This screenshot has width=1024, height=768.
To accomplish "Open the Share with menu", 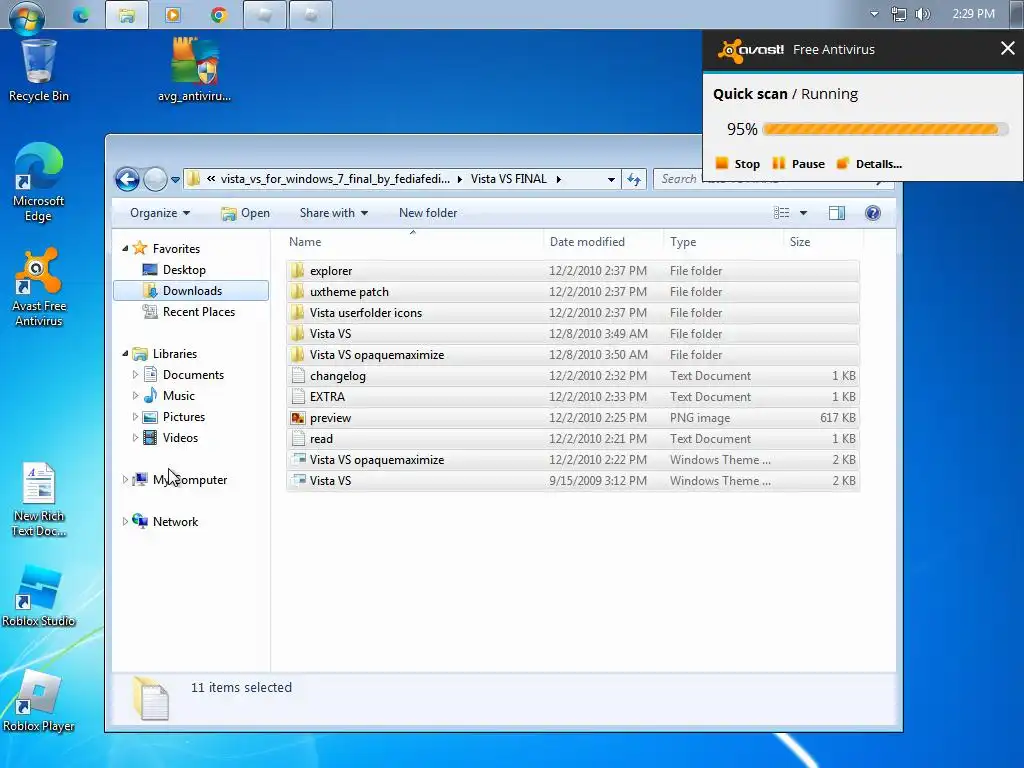I will pos(334,213).
